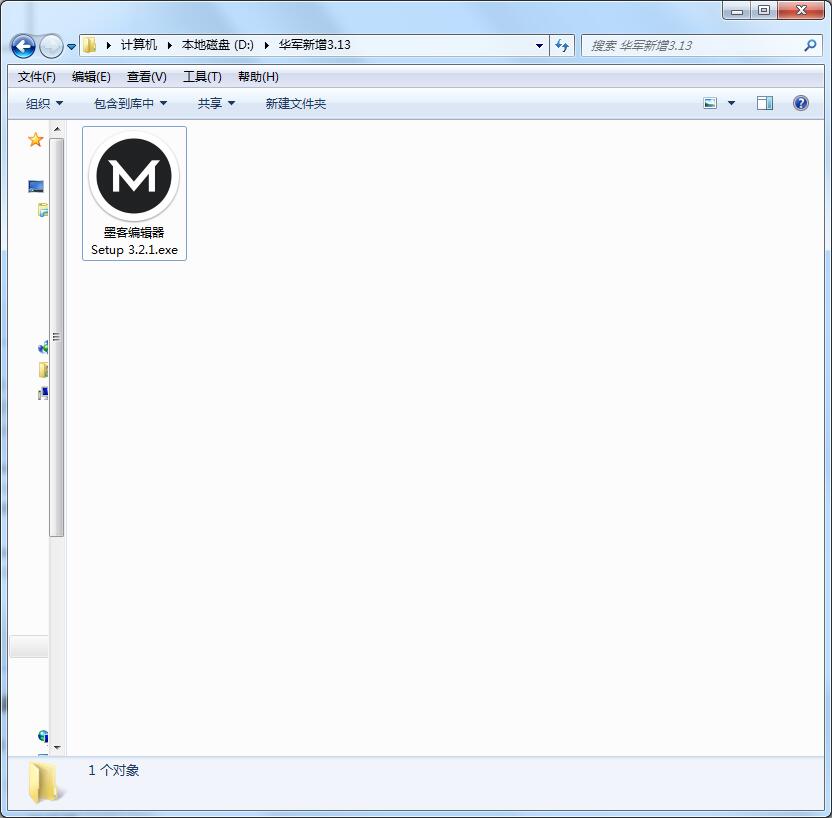Screen dimensions: 832x818
Task: Expand the arrow before 计算机 in breadcrumb
Action: pyautogui.click(x=108, y=46)
